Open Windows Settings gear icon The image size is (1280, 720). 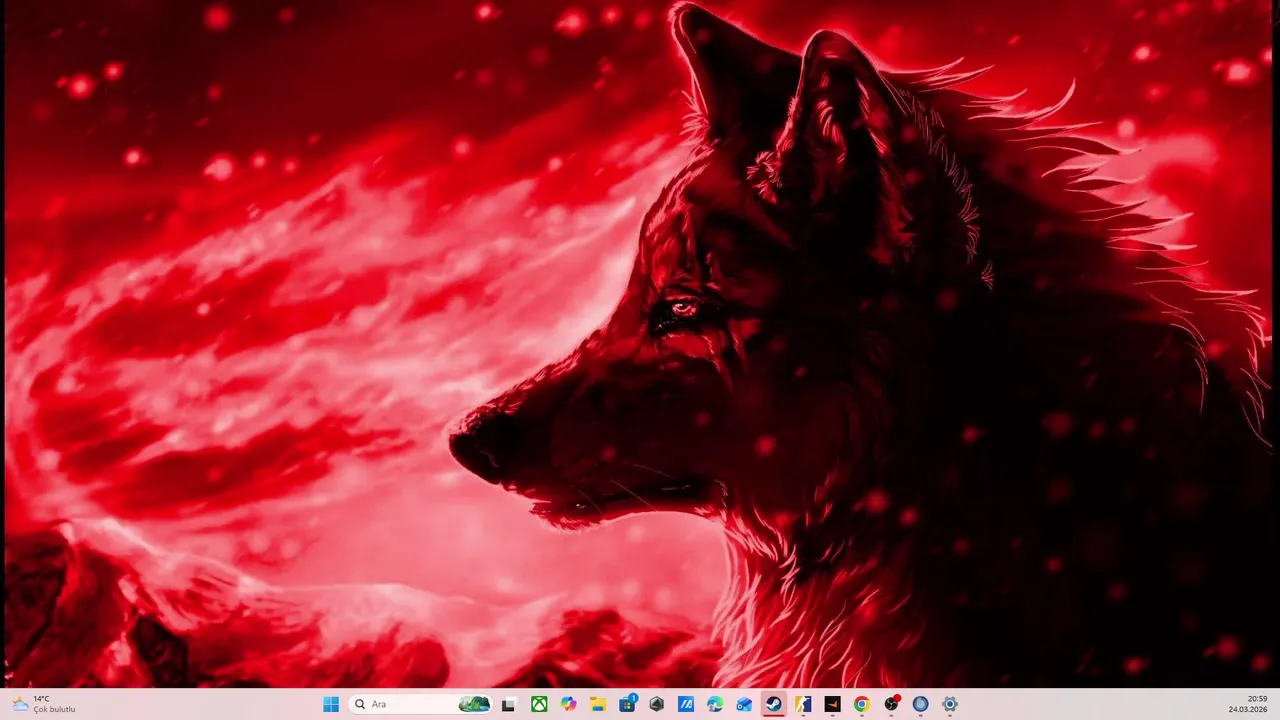click(950, 704)
